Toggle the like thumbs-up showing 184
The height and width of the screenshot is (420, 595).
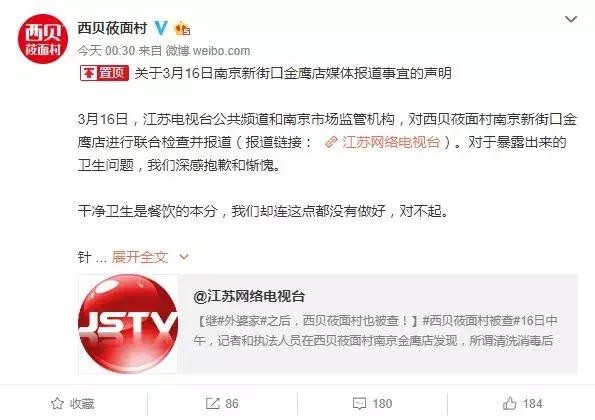(523, 403)
